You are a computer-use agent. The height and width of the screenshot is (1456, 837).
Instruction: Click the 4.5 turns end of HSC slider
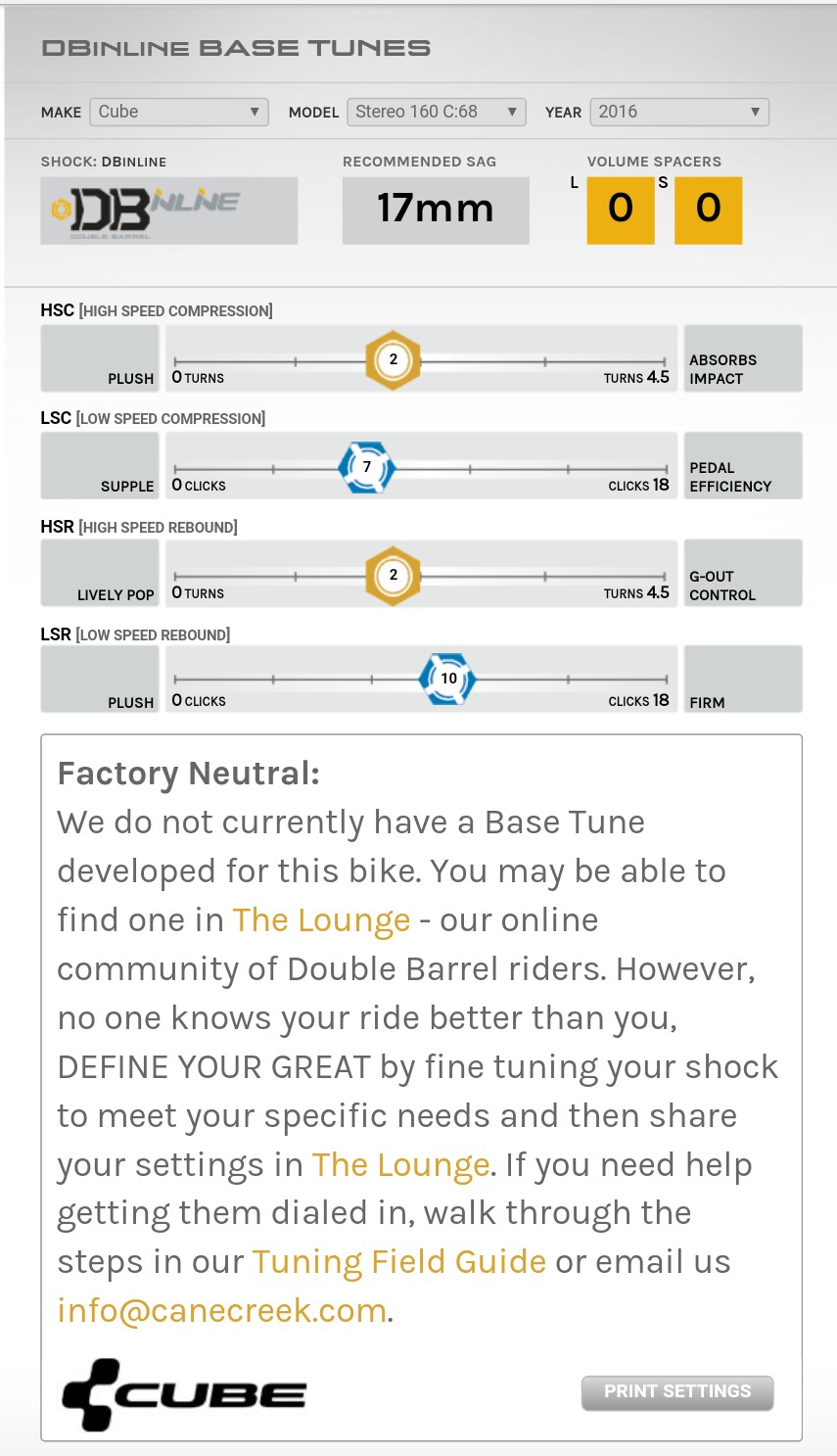click(x=637, y=377)
